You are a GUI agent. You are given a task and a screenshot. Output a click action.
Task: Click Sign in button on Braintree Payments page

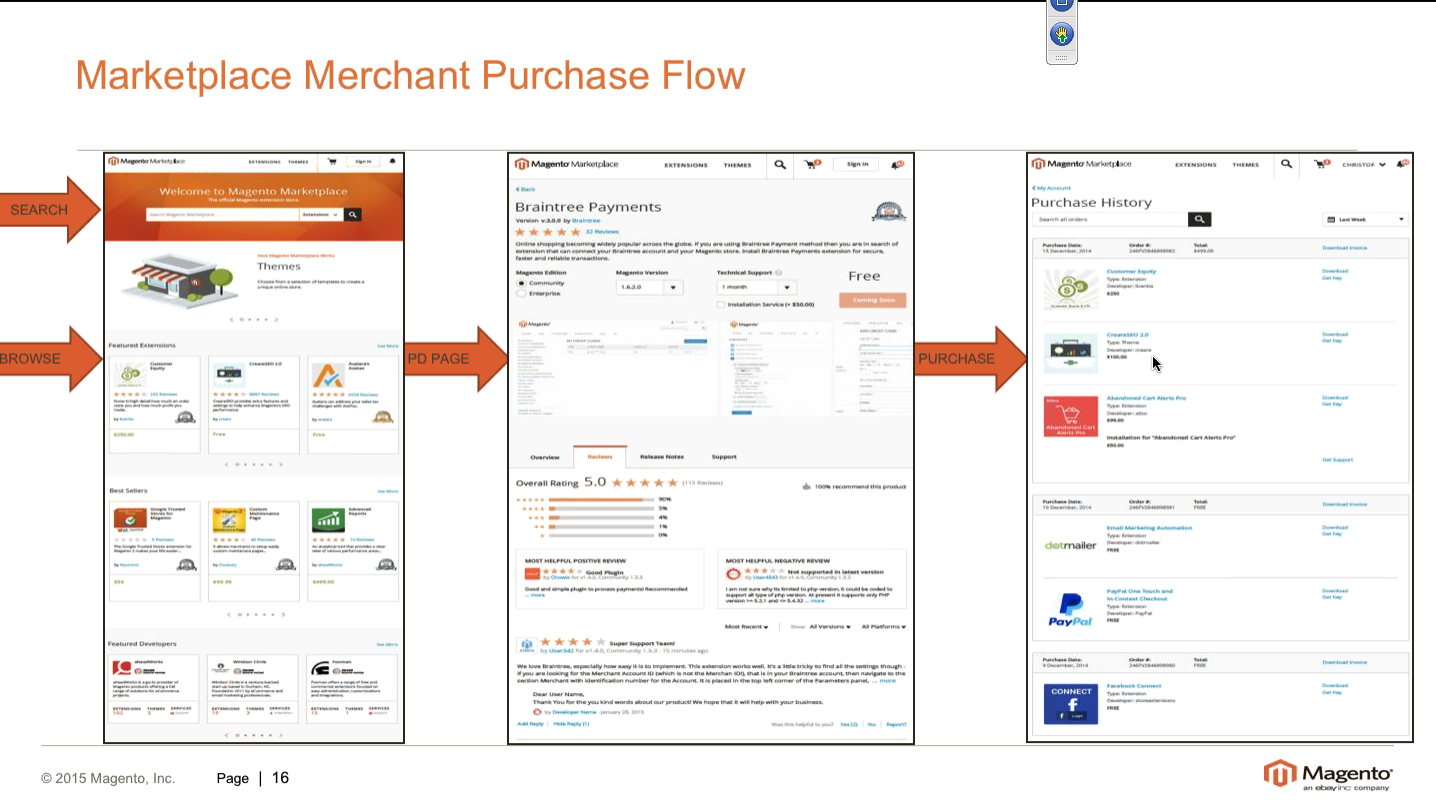tap(857, 164)
